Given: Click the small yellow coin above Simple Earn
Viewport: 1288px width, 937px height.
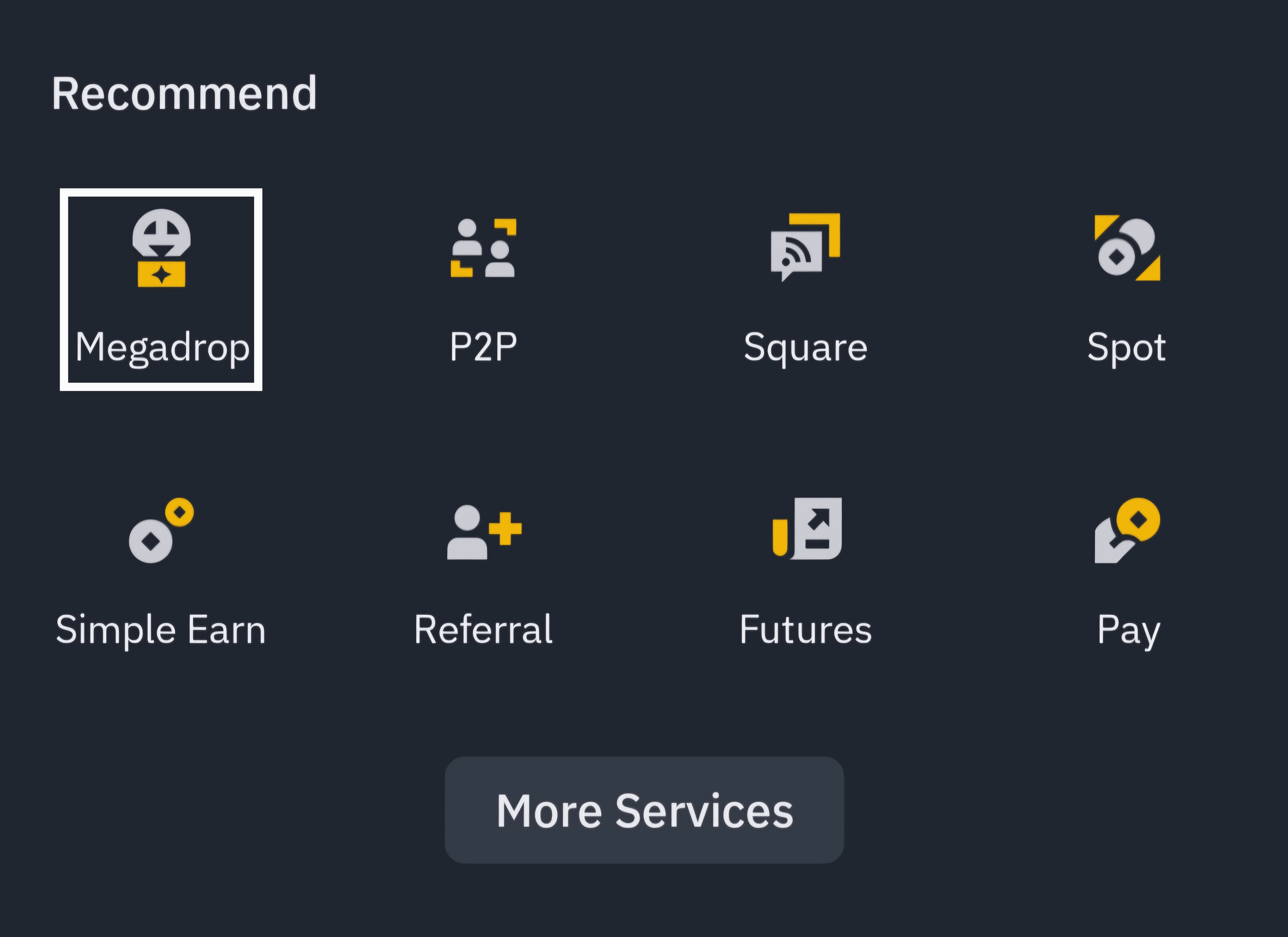Looking at the screenshot, I should [179, 513].
